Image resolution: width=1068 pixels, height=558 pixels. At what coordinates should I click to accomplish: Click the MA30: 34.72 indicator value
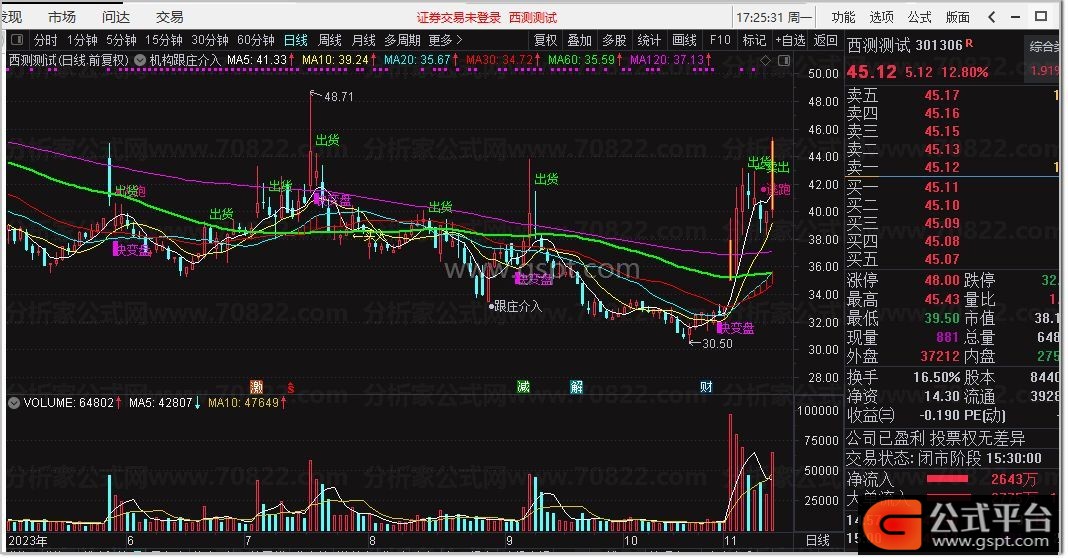coord(503,60)
